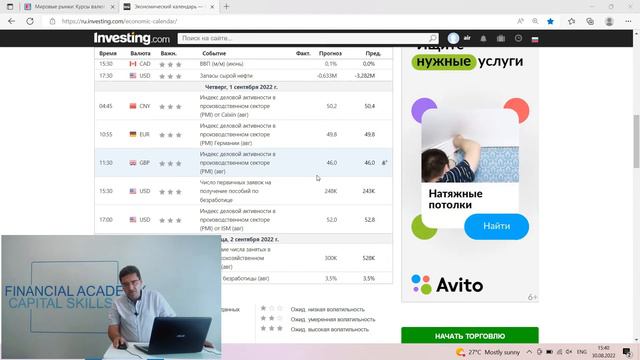View site information lock icon
This screenshot has height=360, width=640.
click(x=52, y=21)
